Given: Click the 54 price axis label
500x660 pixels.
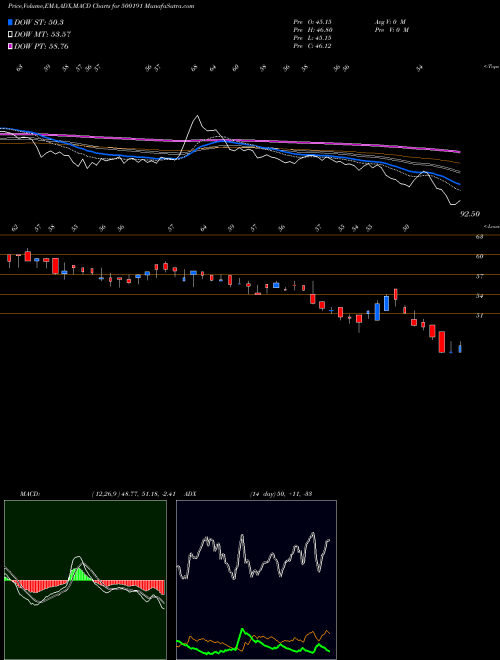Looking at the screenshot, I should (479, 296).
